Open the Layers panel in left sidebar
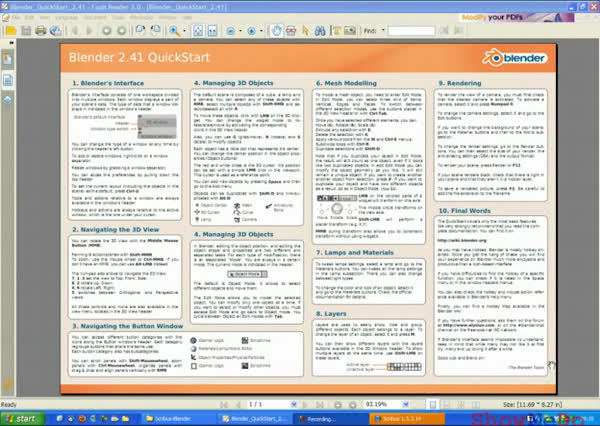 [8, 100]
